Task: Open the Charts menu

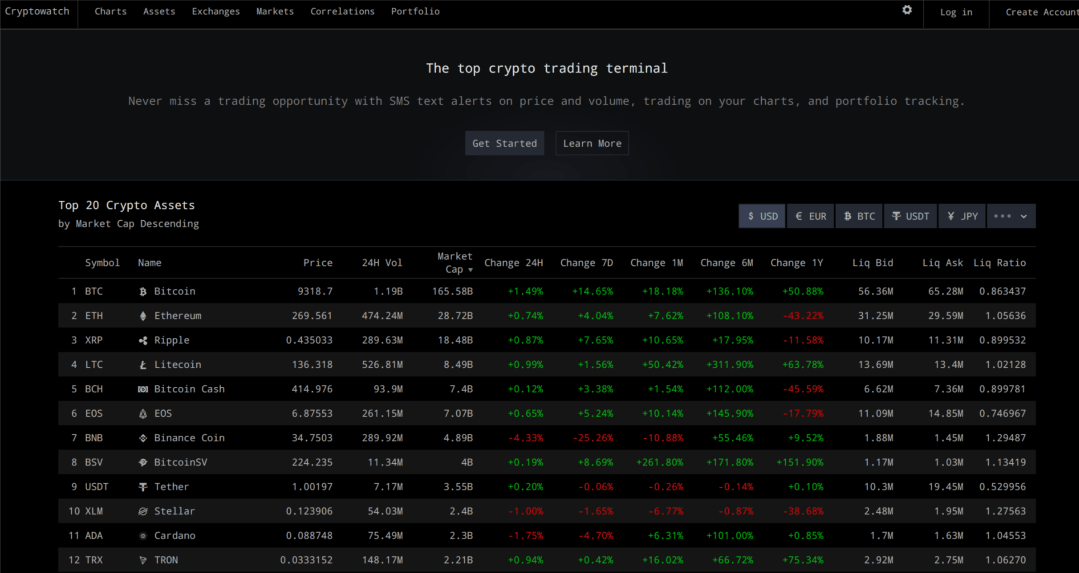Action: 110,12
